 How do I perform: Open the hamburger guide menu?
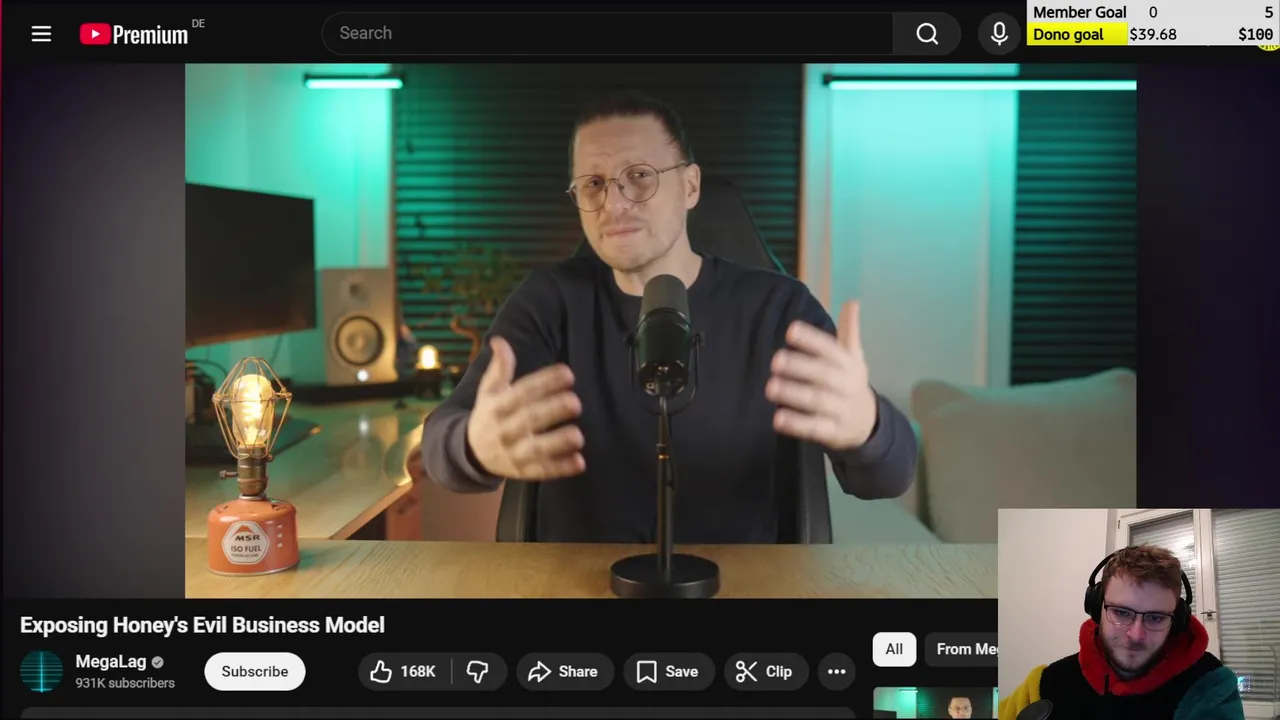point(41,34)
